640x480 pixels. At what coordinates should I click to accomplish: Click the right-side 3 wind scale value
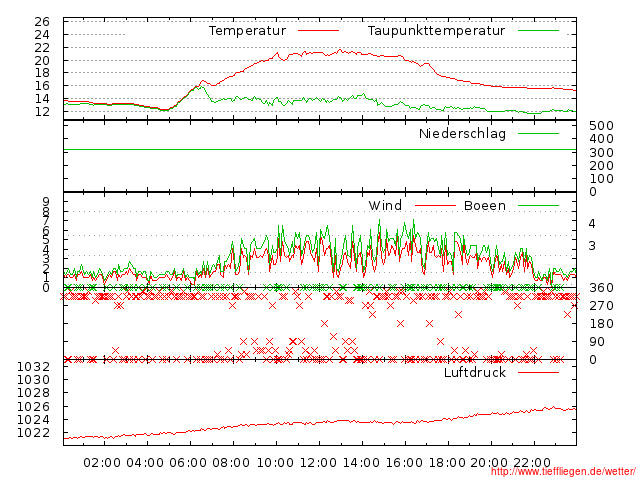(x=592, y=246)
